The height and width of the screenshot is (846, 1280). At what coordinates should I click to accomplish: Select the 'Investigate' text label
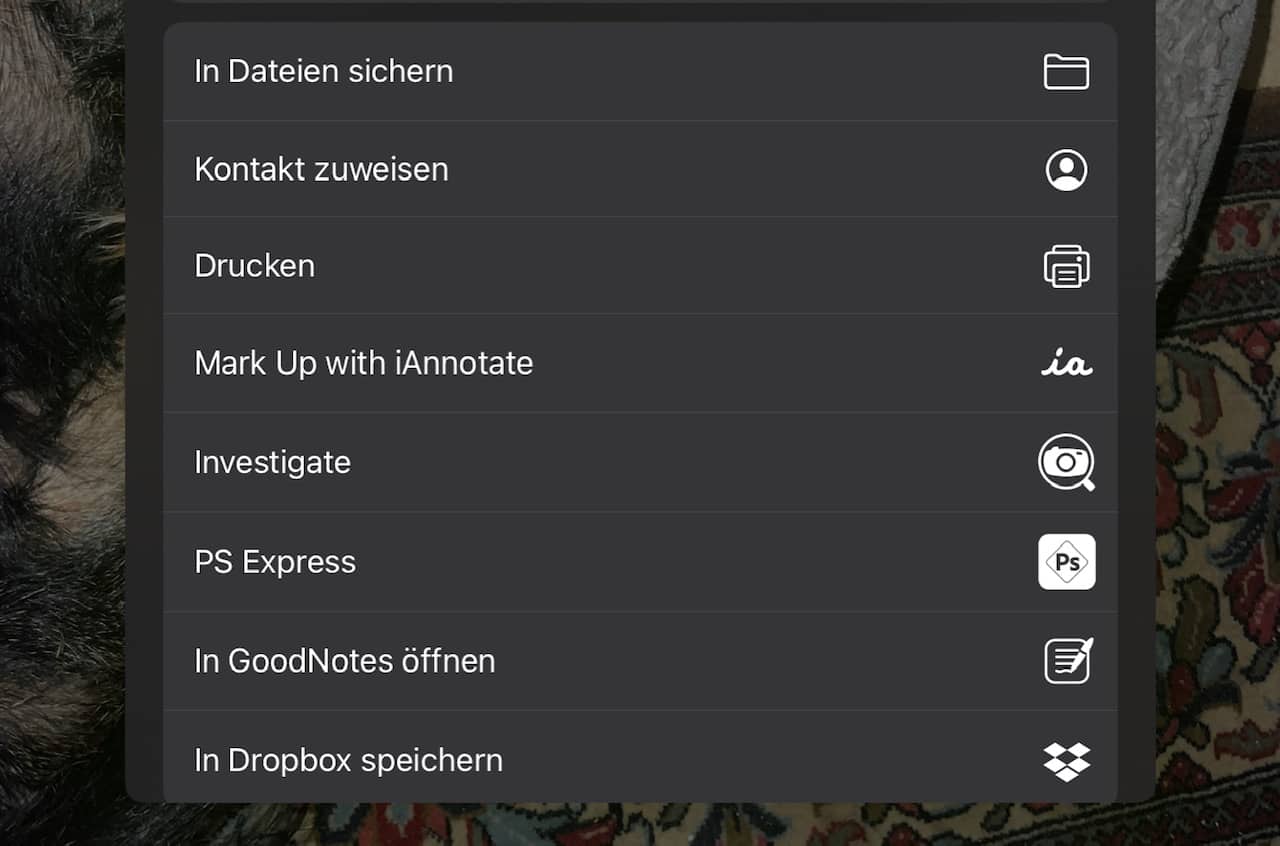coord(272,463)
